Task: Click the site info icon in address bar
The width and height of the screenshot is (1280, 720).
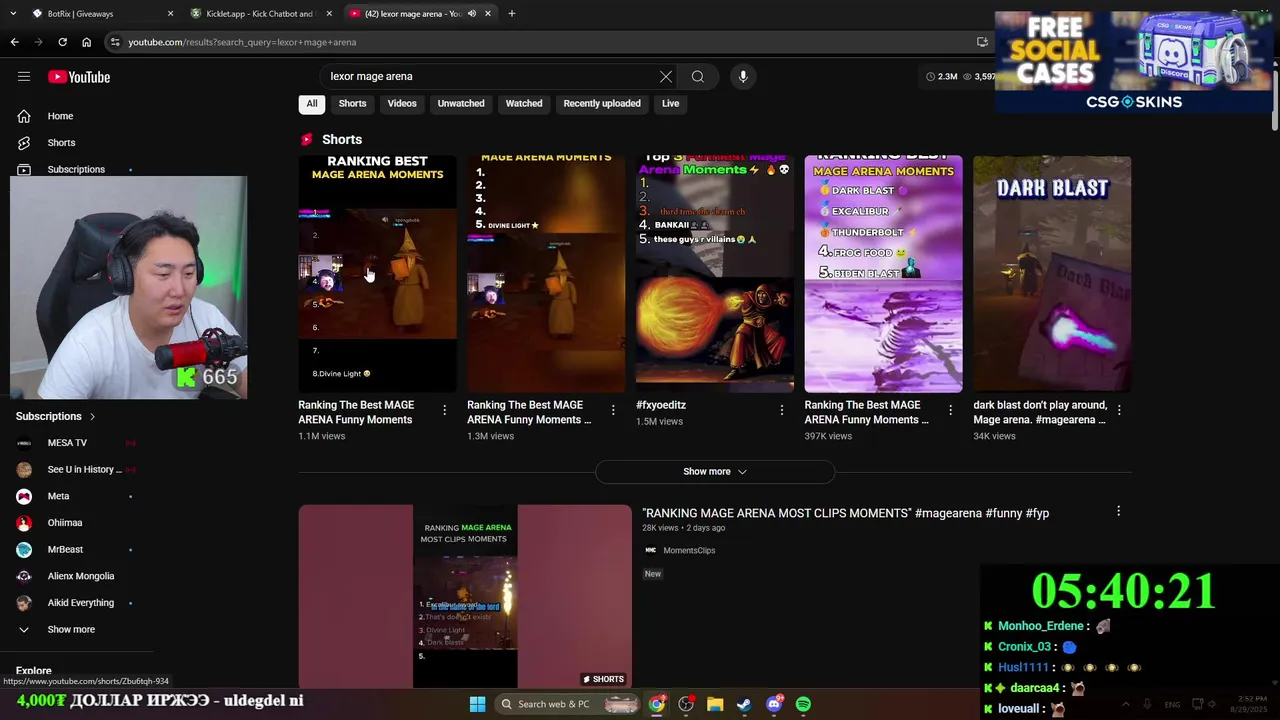Action: [116, 42]
